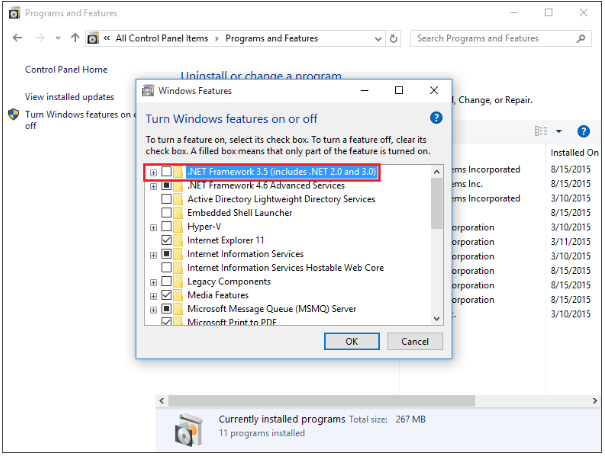The width and height of the screenshot is (605, 458).
Task: Minimize the Windows Features dialog
Action: point(365,91)
